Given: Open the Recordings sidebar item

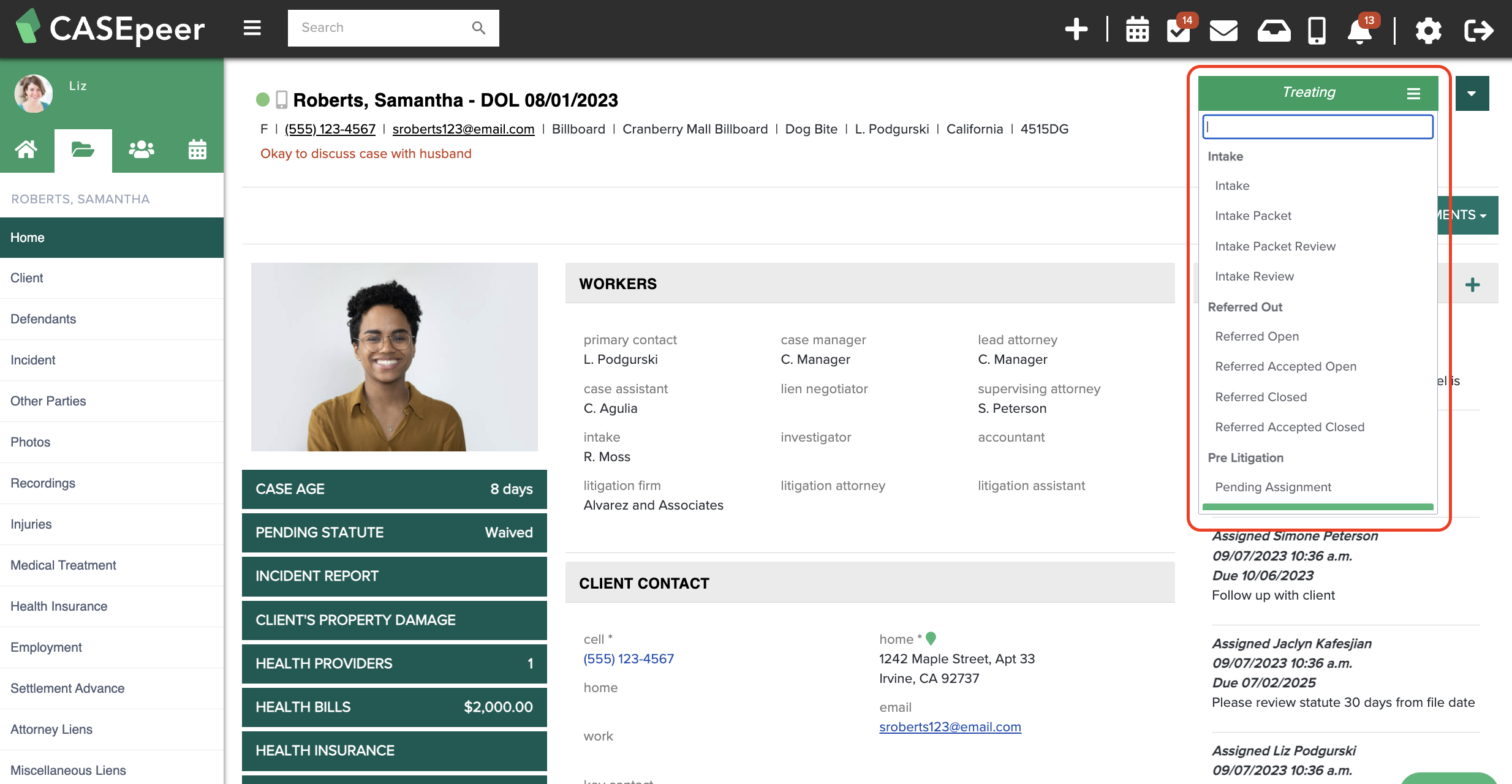Looking at the screenshot, I should pos(112,483).
